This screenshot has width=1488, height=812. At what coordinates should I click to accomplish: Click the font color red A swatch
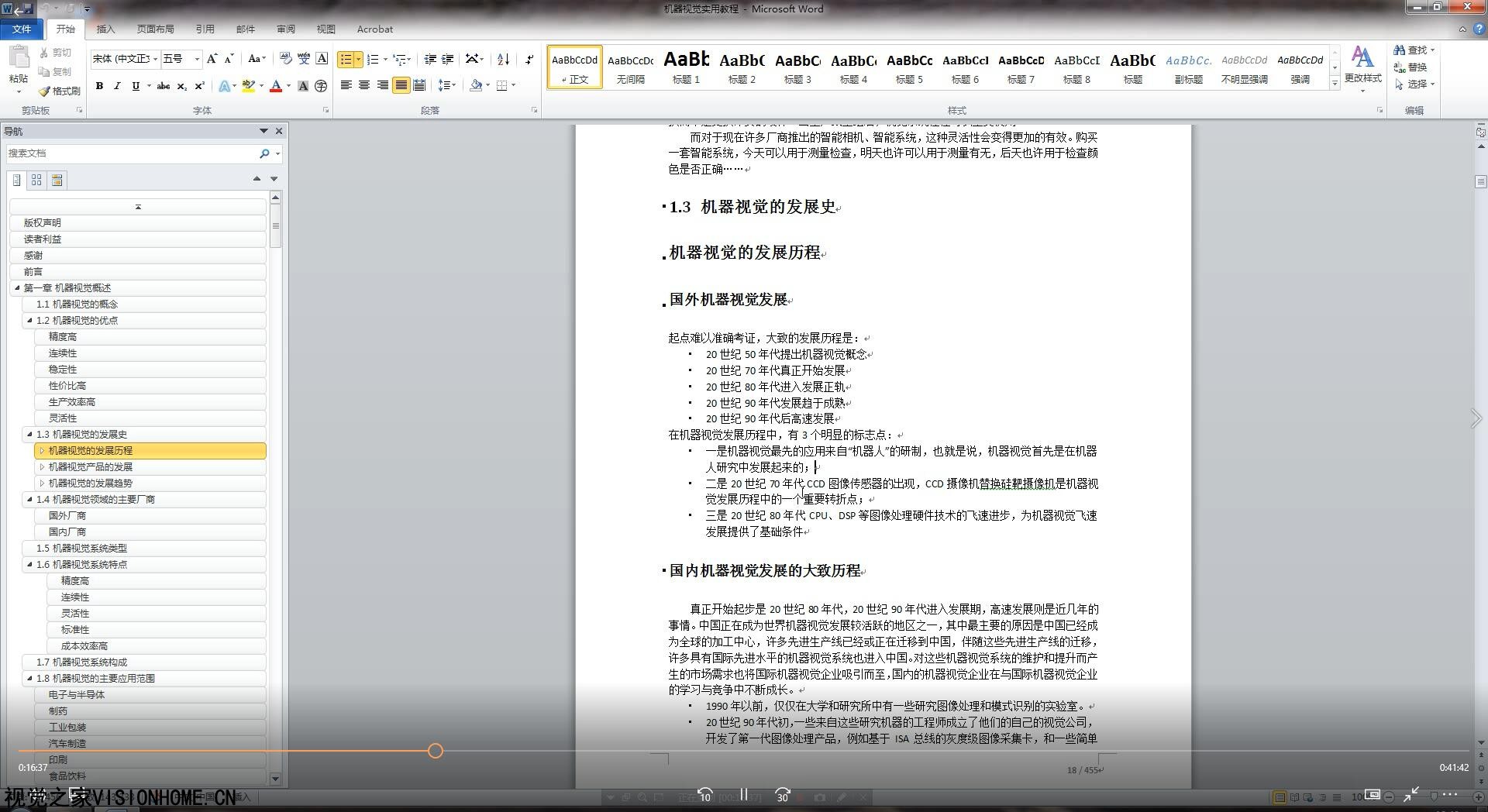click(275, 86)
